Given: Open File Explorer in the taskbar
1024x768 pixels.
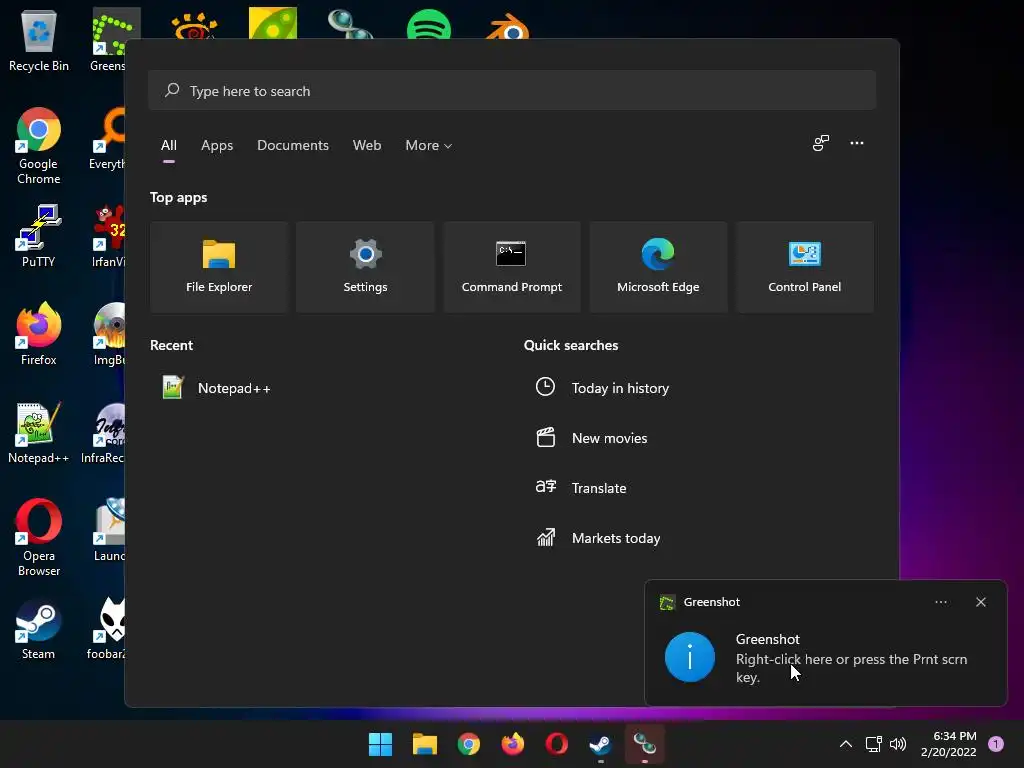Looking at the screenshot, I should pyautogui.click(x=424, y=744).
